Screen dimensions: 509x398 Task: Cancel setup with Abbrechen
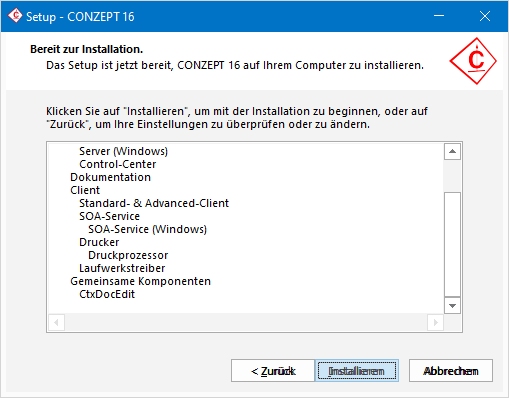[451, 371]
